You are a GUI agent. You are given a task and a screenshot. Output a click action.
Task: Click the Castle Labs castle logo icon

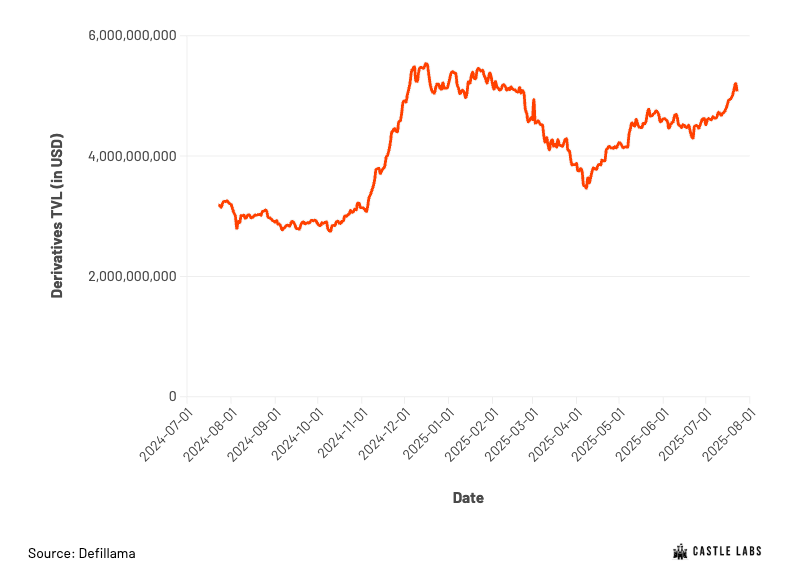[x=680, y=552]
